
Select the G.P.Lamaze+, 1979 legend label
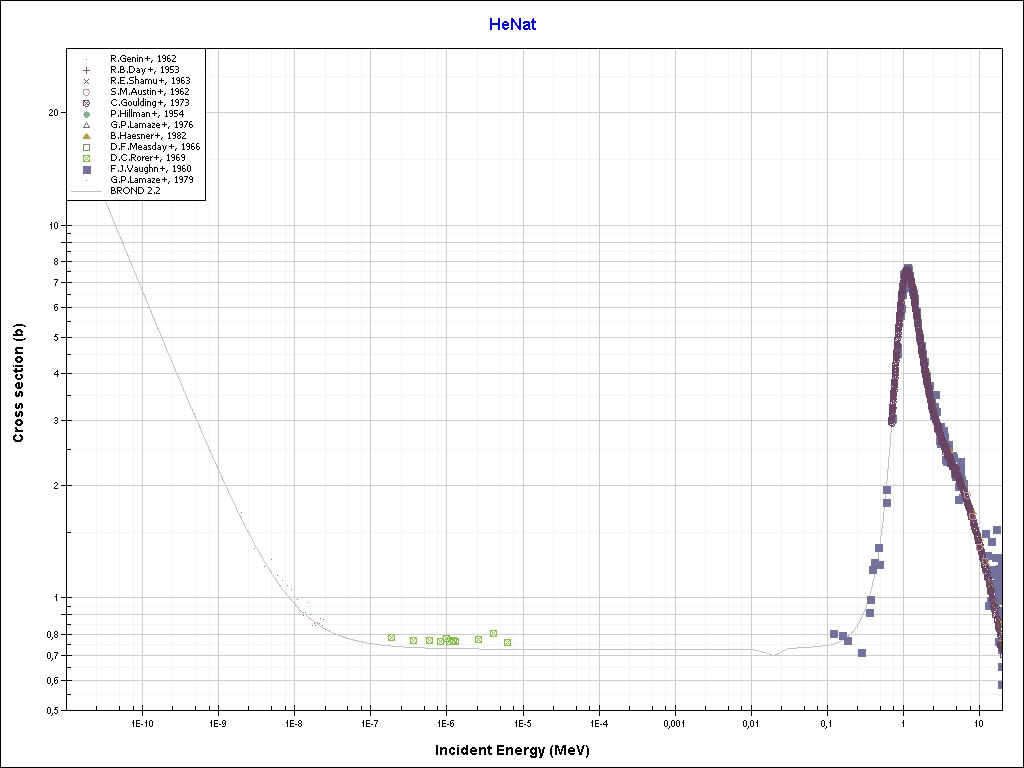click(151, 180)
